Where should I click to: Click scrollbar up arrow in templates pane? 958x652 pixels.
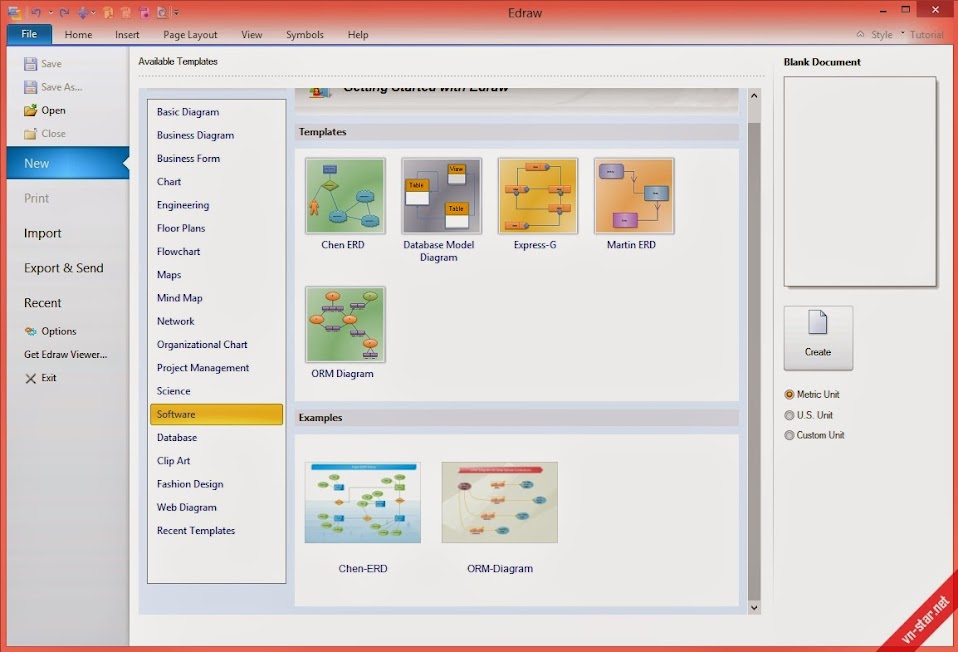click(754, 96)
